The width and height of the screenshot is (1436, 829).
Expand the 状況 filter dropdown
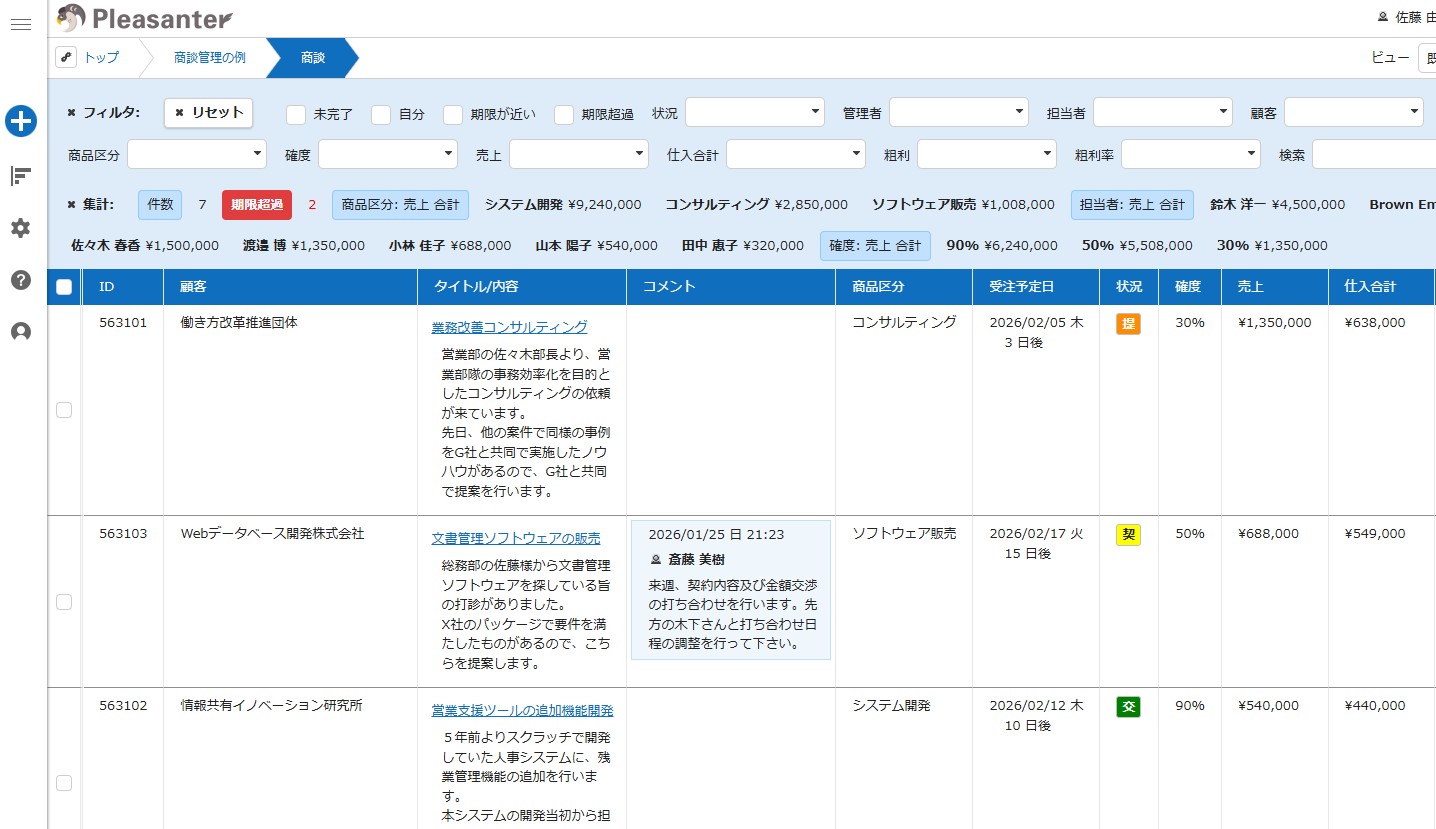coord(754,113)
